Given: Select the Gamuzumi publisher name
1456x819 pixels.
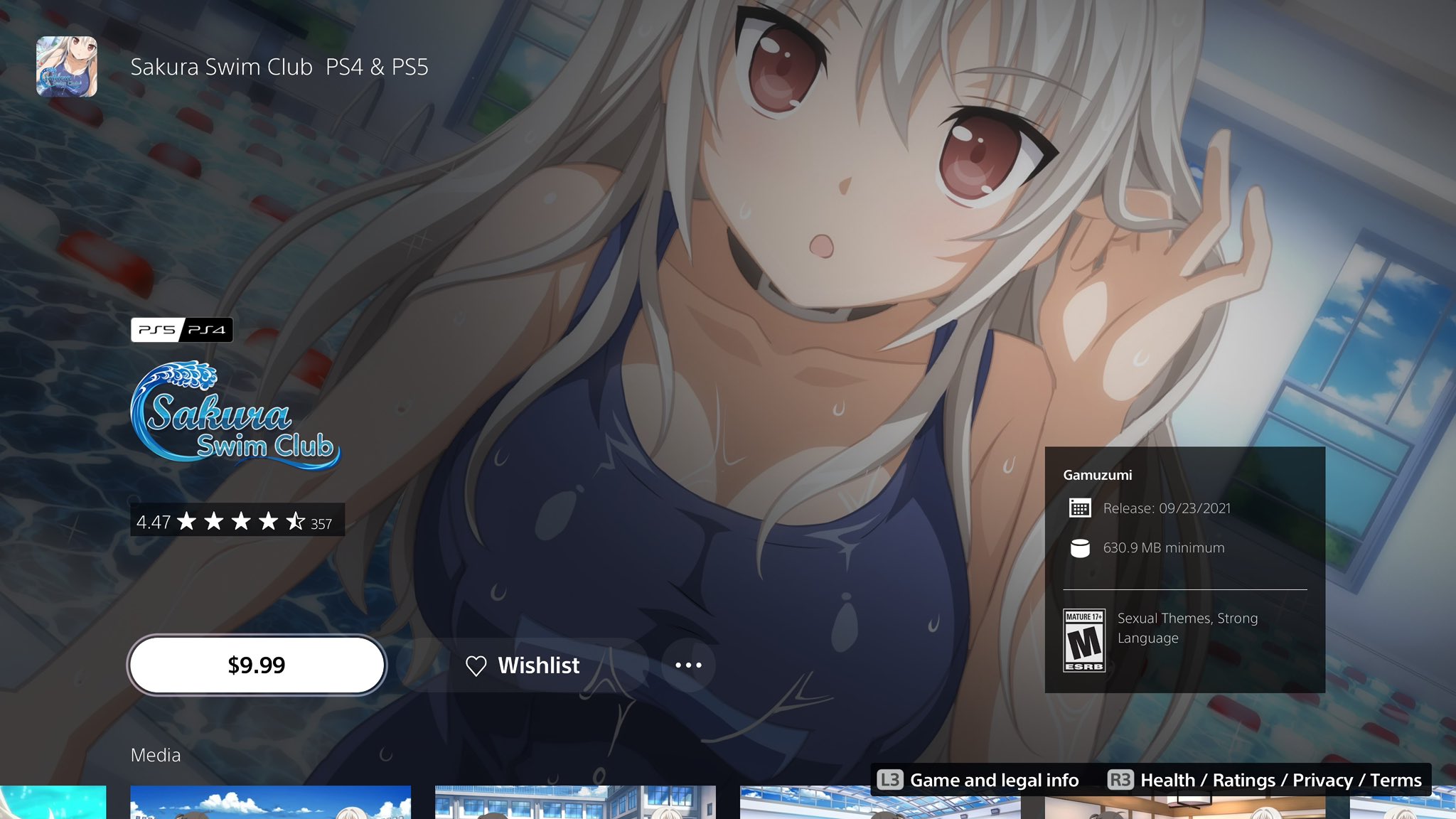Looking at the screenshot, I should point(1097,475).
